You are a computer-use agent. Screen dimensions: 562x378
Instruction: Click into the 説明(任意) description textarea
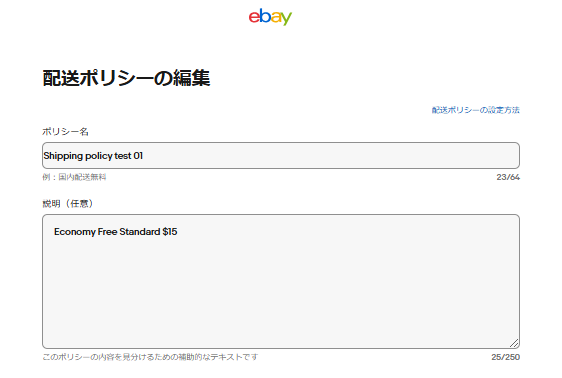281,281
